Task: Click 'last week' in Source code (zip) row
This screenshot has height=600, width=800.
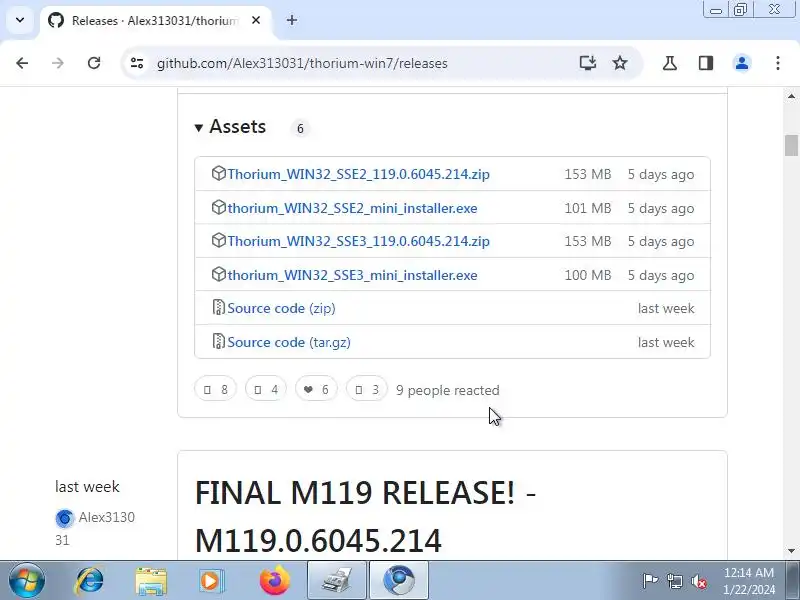Action: coord(666,308)
